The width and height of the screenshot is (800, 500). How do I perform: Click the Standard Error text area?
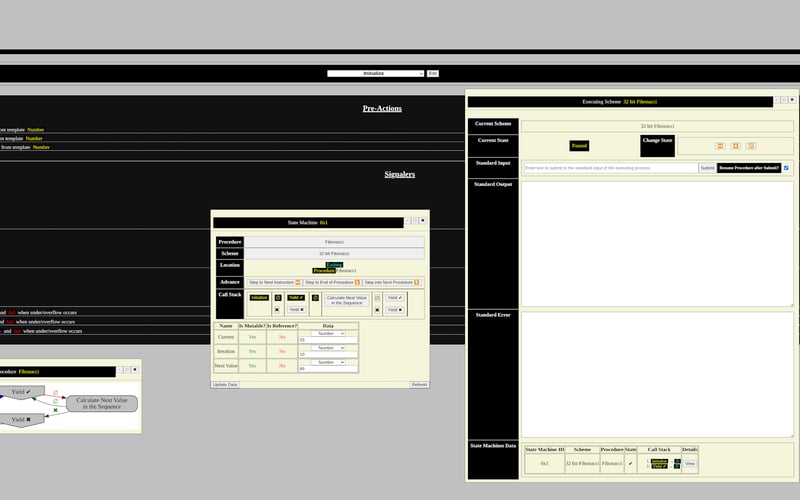[x=657, y=374]
